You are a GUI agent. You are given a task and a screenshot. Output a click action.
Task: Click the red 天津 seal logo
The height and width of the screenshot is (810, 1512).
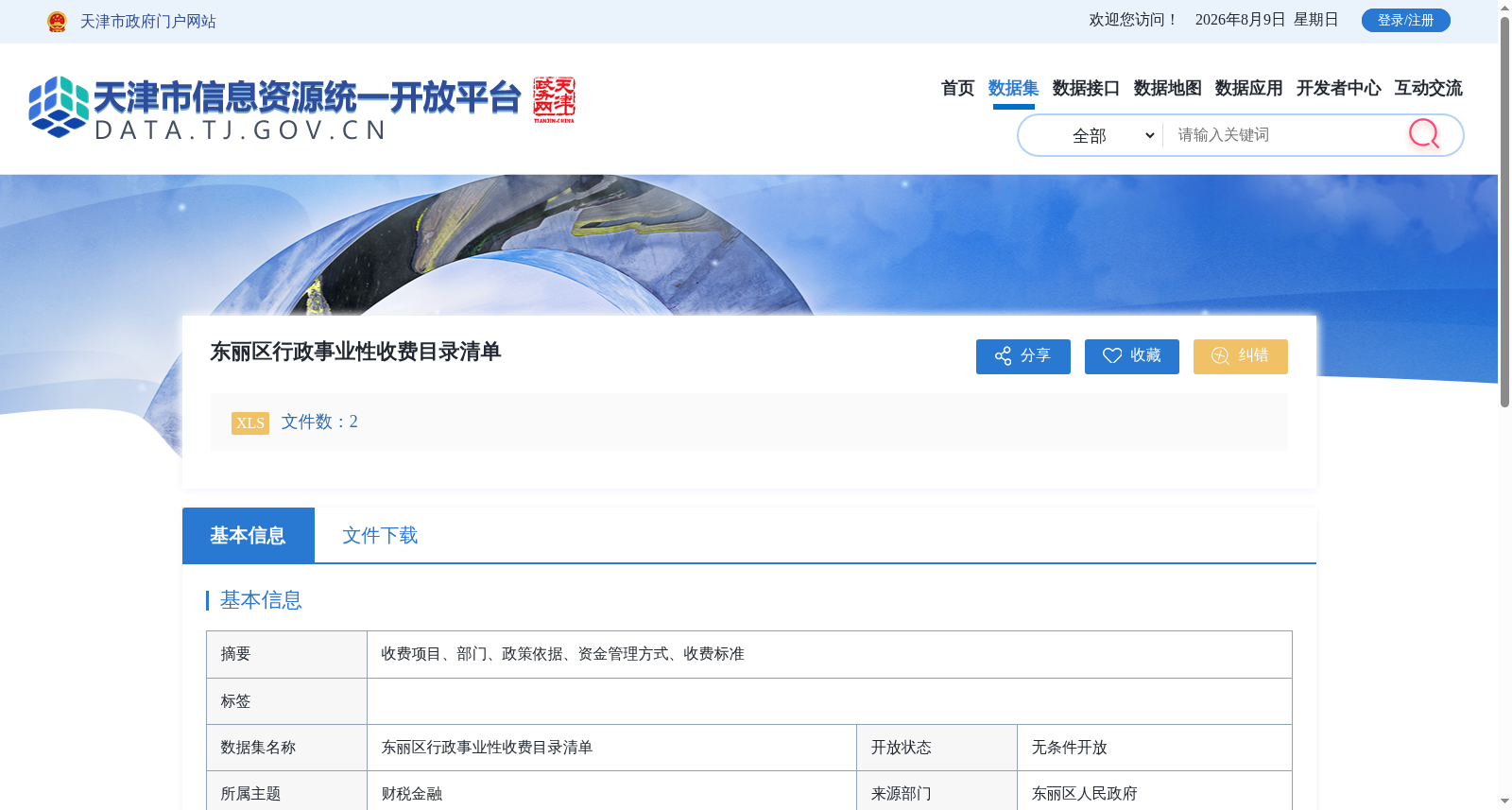(x=554, y=100)
